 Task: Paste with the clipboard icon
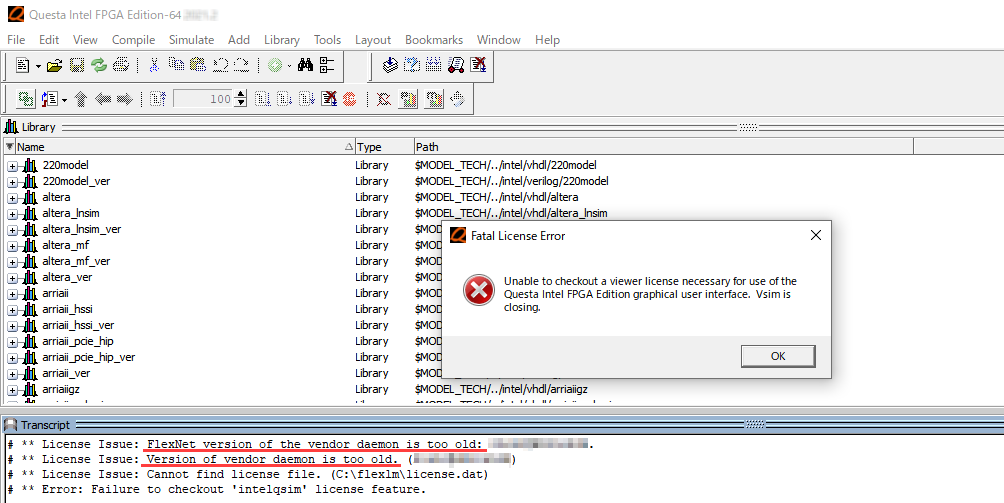(198, 65)
